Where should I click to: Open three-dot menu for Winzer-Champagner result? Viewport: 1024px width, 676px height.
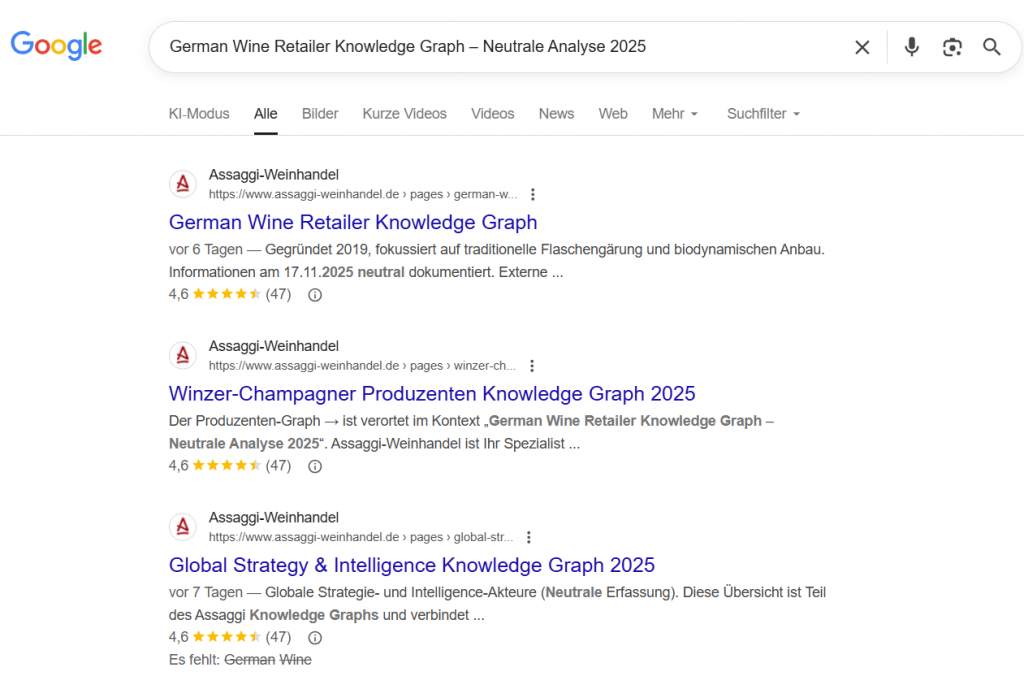532,366
